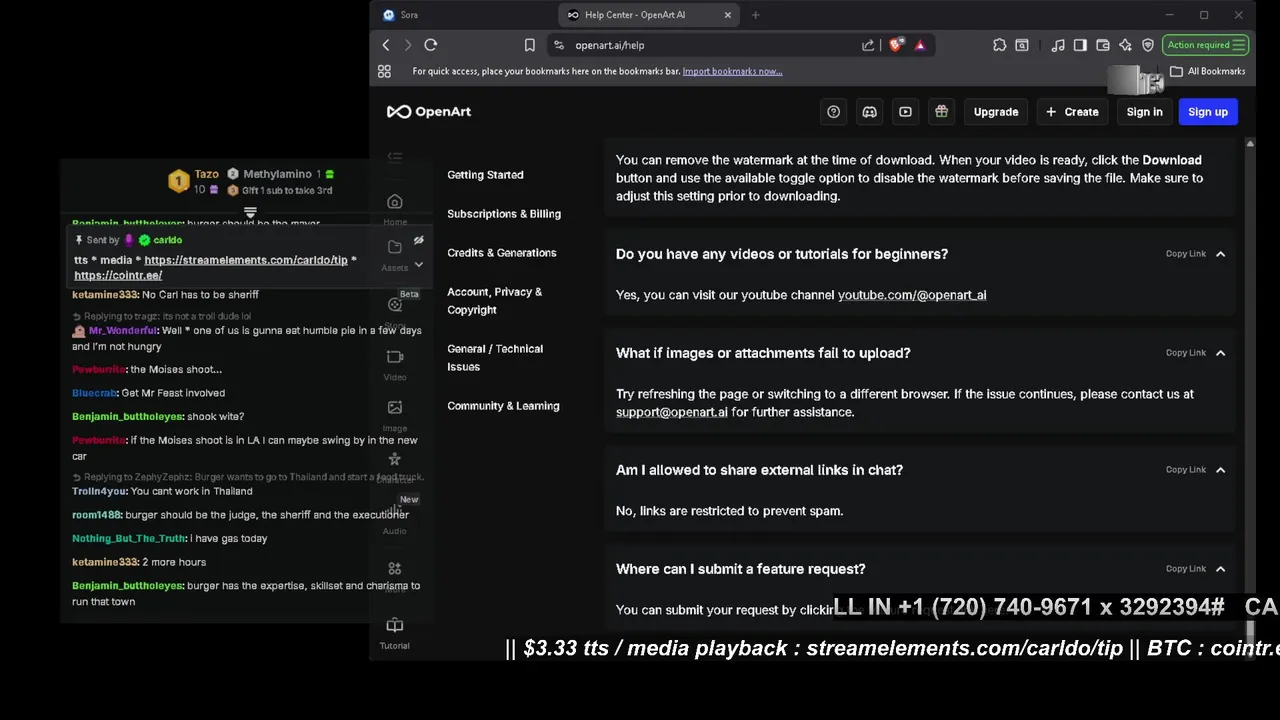This screenshot has width=1280, height=720.
Task: Switch to the Sora browser tab
Action: coord(460,15)
